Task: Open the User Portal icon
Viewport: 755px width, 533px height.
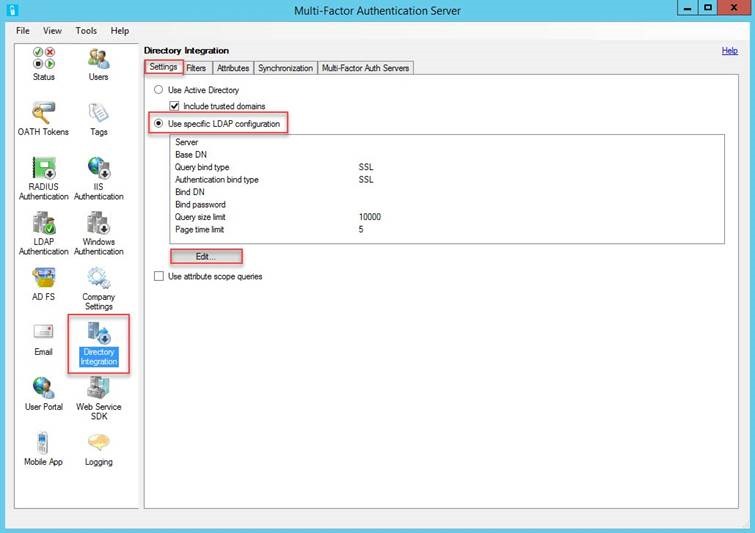Action: (43, 388)
